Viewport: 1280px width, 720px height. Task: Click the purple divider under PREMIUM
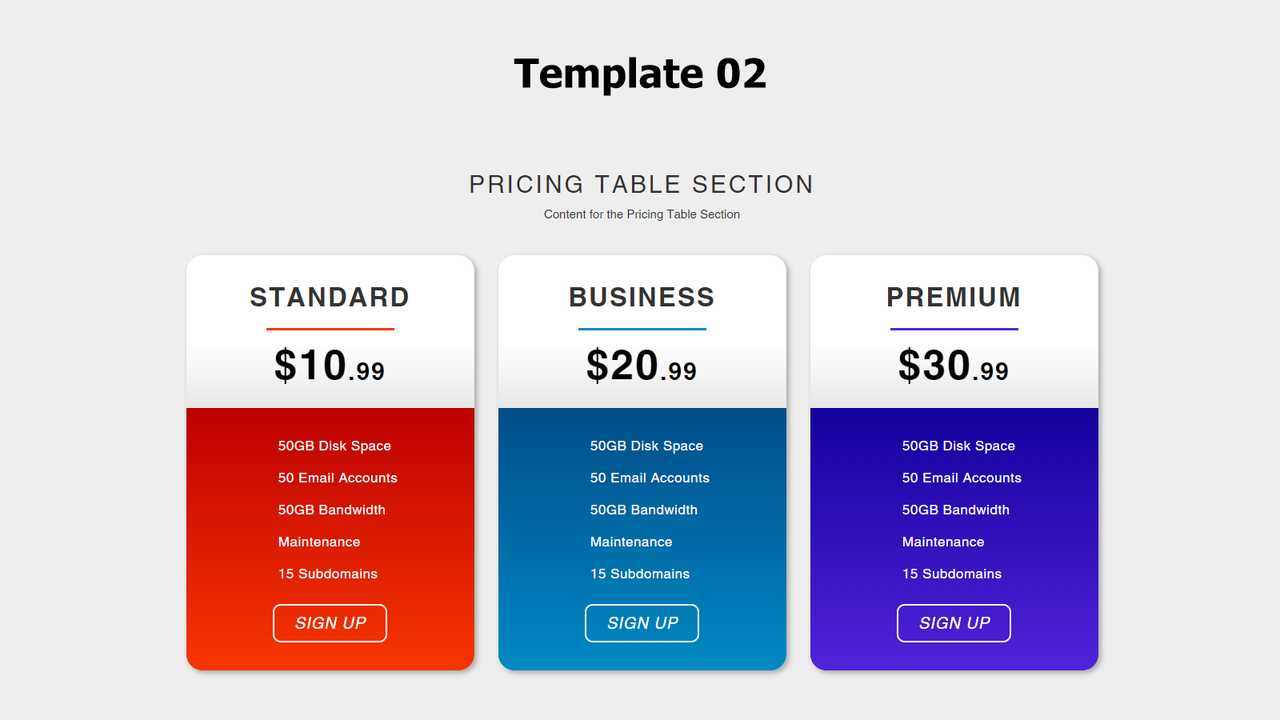[x=954, y=326]
